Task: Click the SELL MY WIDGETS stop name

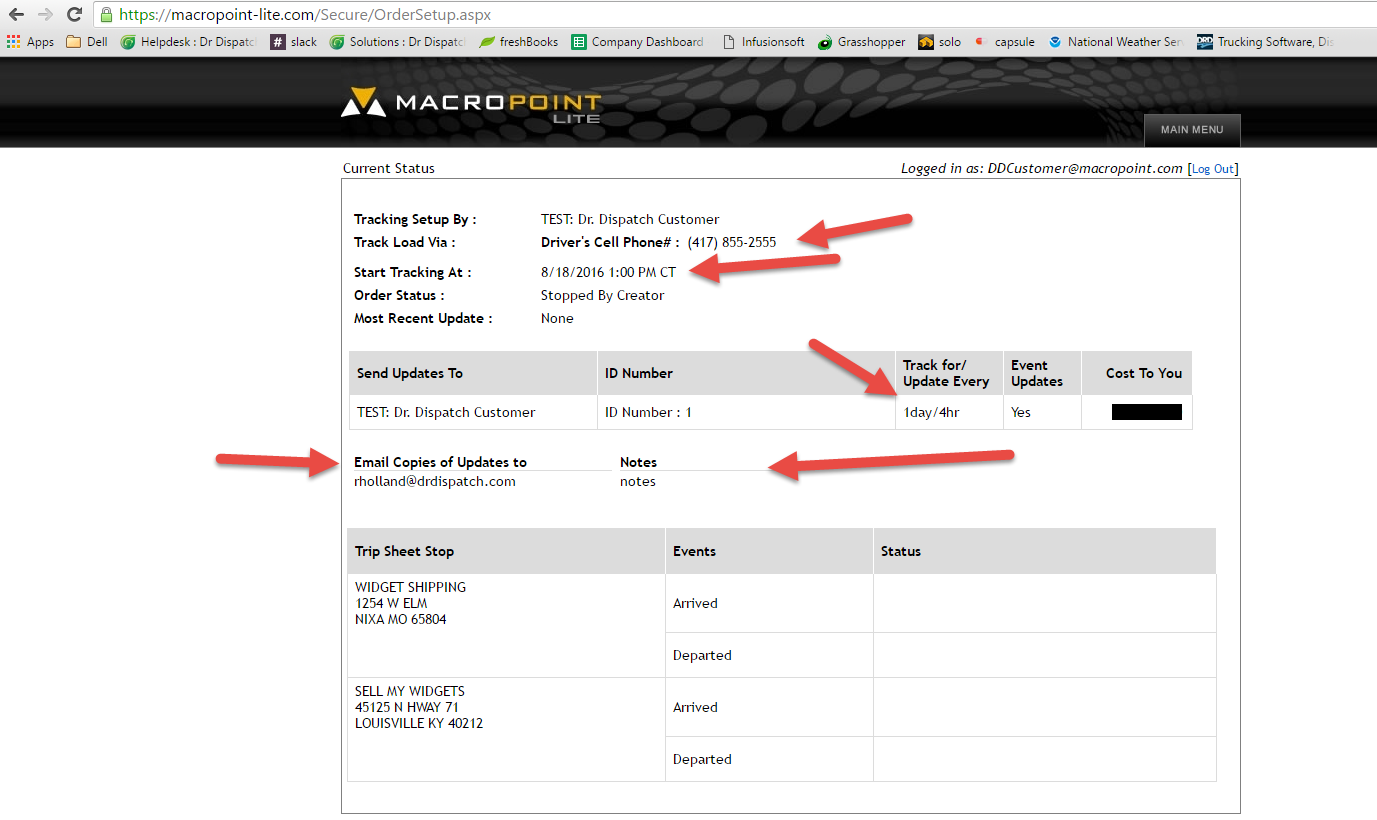Action: click(x=410, y=691)
